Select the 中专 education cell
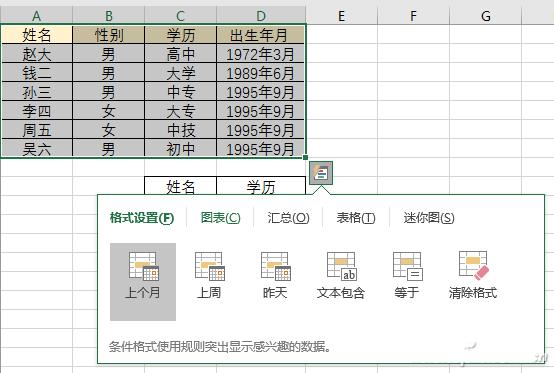This screenshot has height=373, width=554. [181, 92]
